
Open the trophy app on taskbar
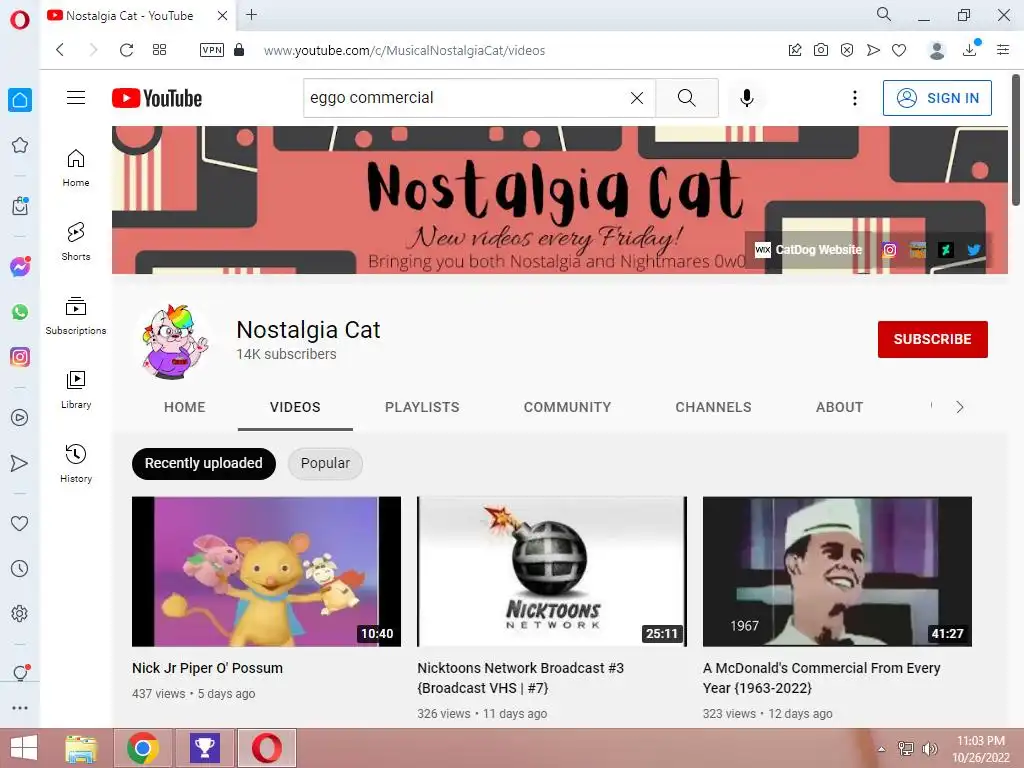204,748
